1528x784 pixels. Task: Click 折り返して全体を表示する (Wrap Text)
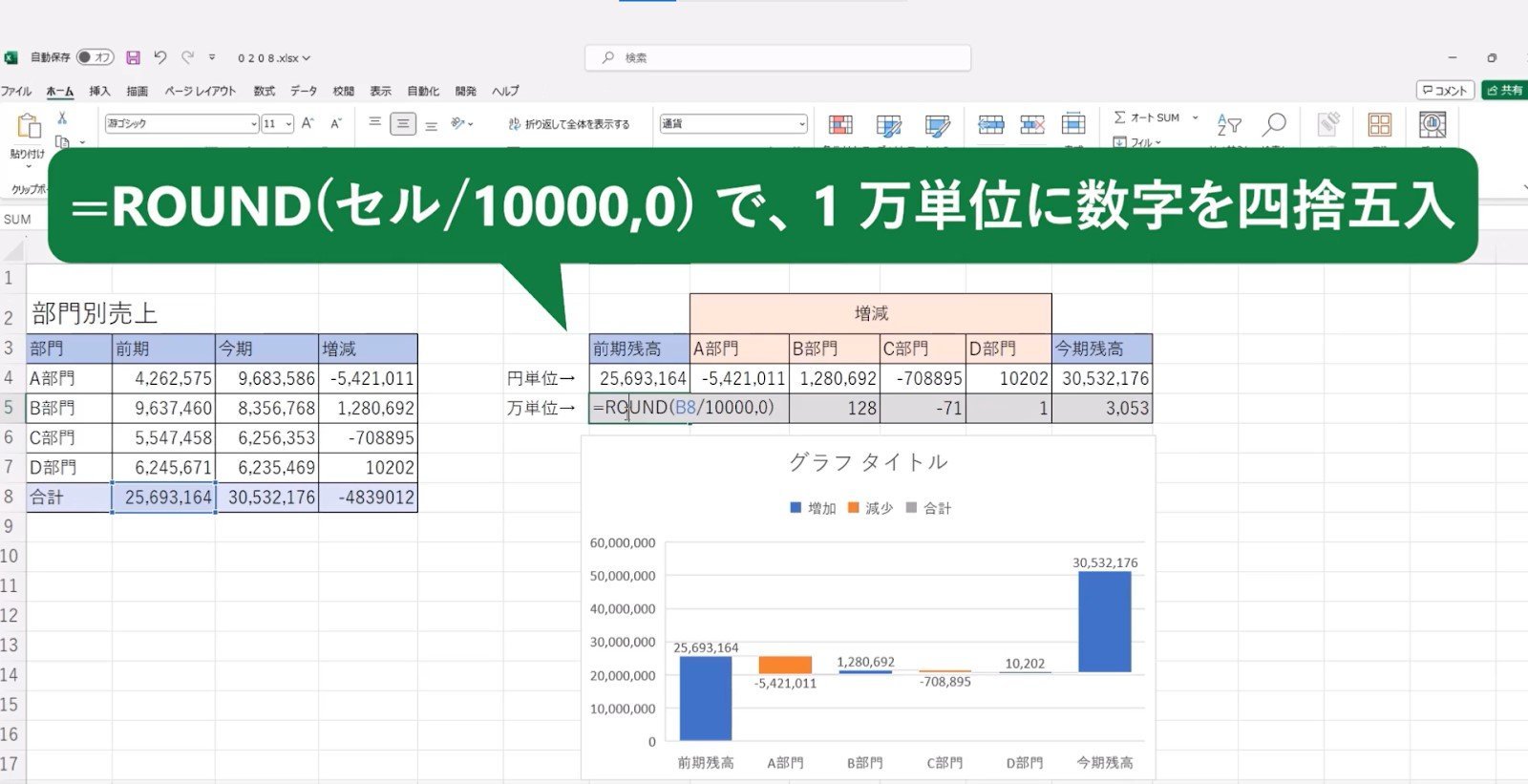click(569, 124)
